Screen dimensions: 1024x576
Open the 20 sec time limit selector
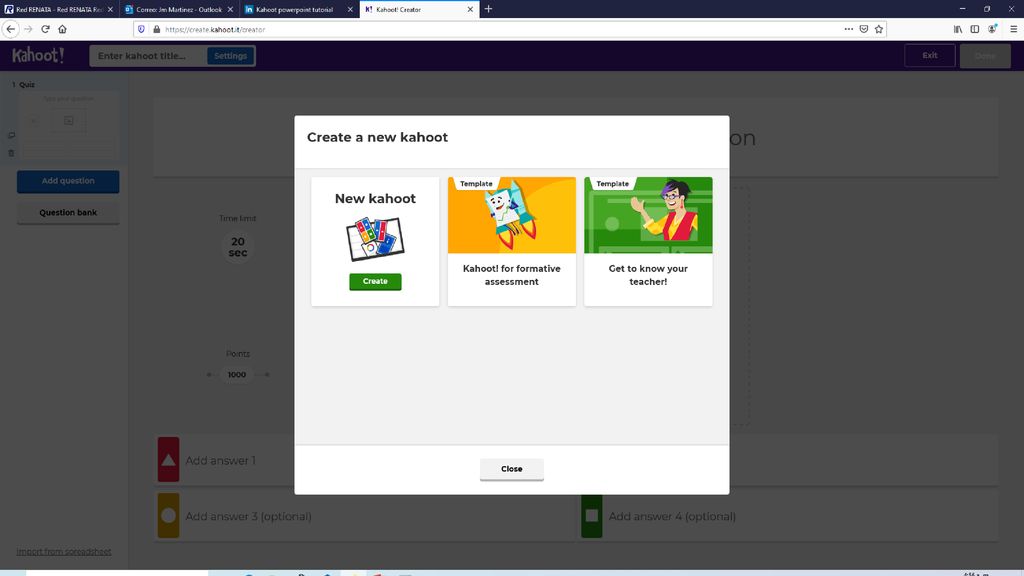tap(238, 247)
